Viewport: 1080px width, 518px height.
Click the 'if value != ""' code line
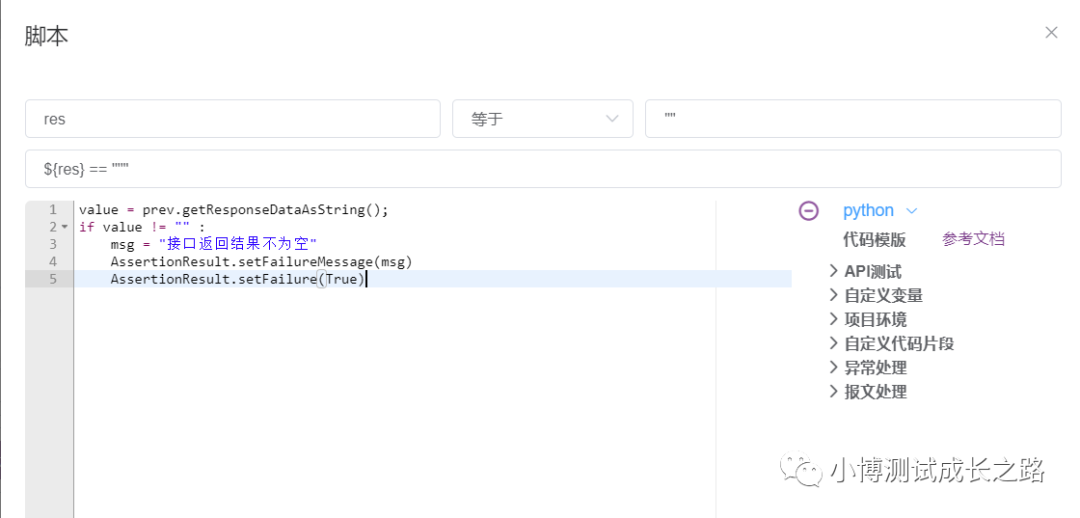click(x=142, y=227)
